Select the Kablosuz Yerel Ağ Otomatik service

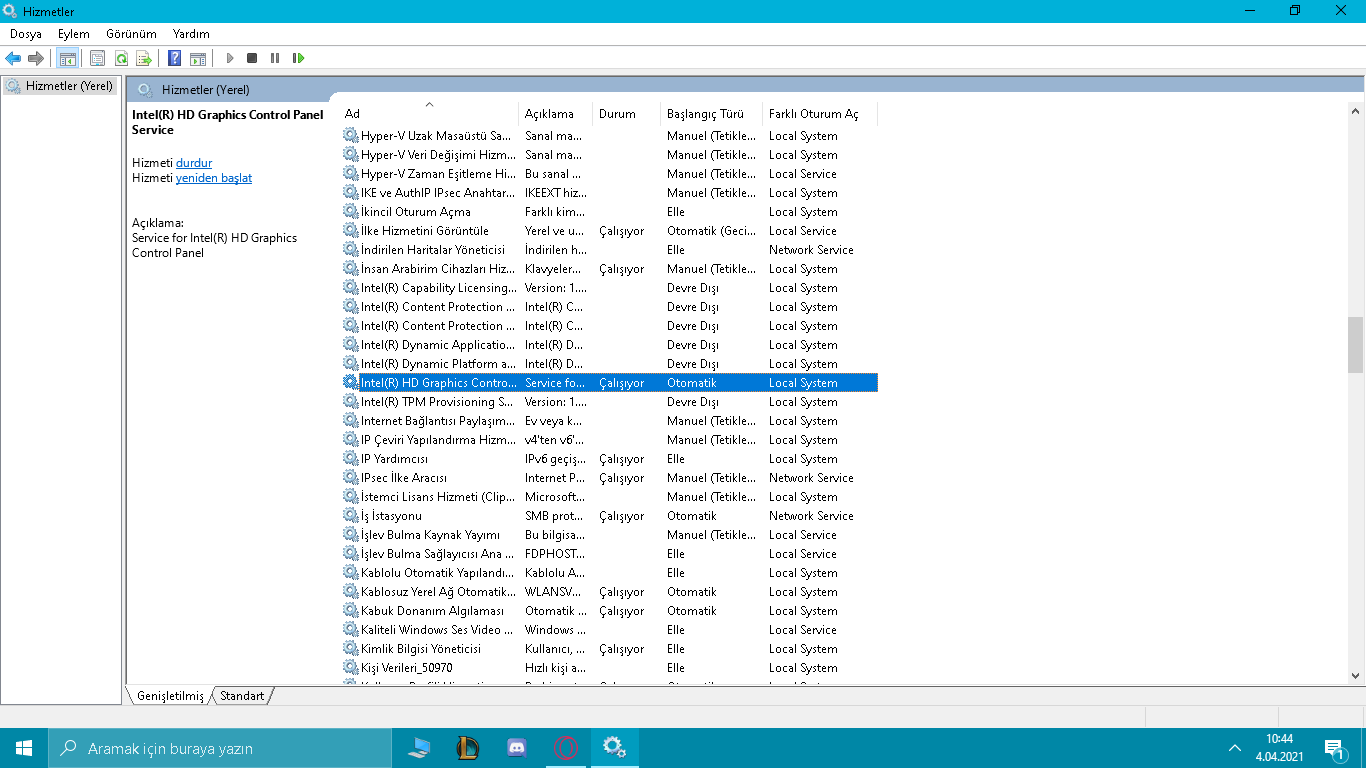[x=609, y=592]
